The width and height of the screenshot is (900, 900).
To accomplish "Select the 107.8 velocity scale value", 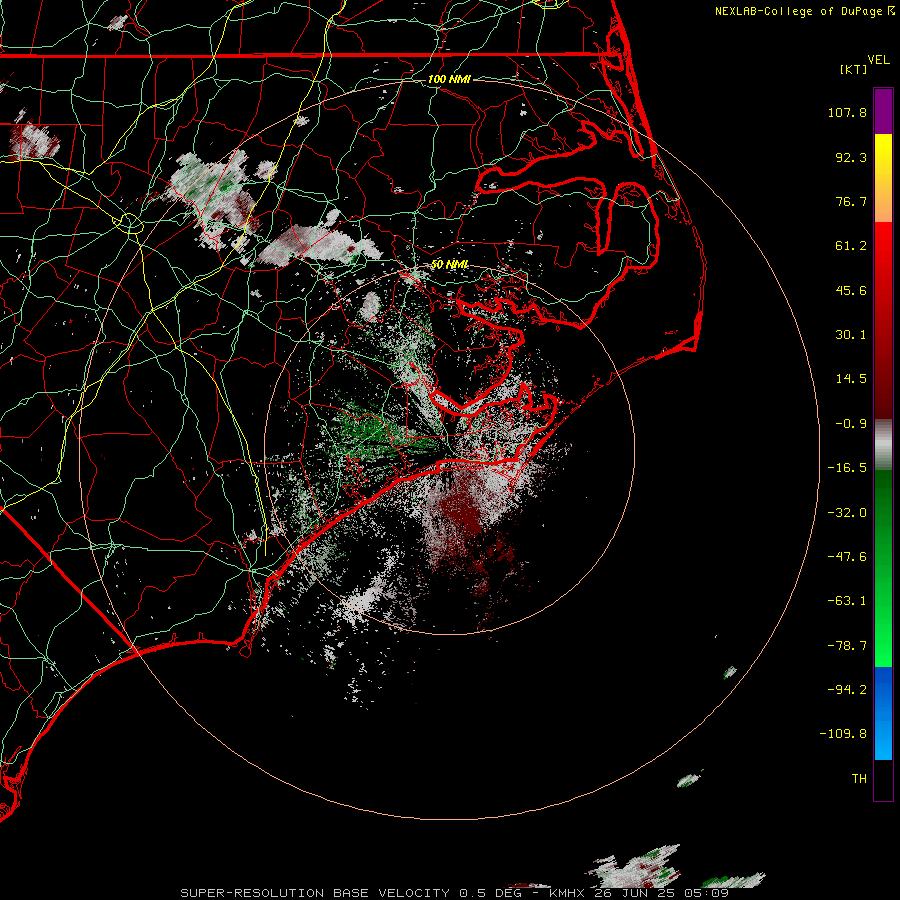I will (x=847, y=112).
